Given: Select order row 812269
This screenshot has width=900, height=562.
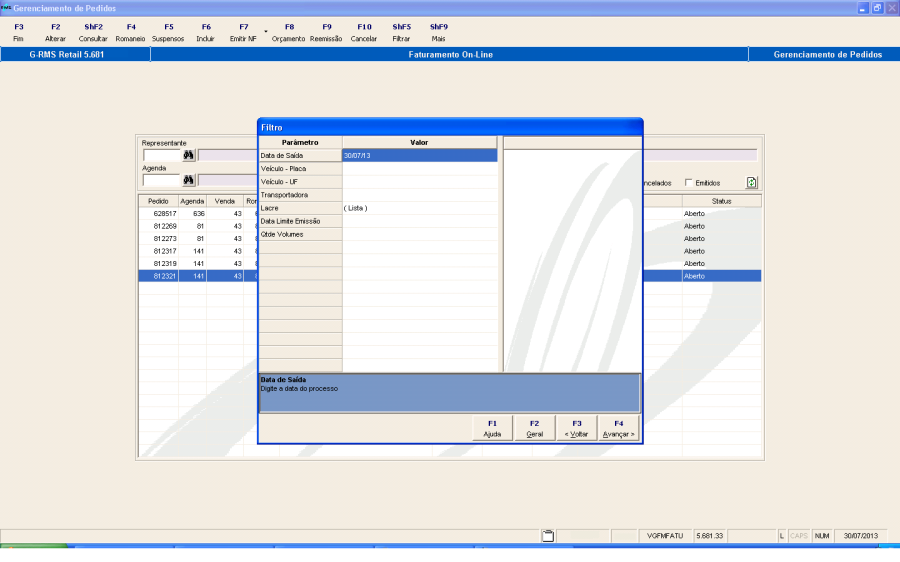Looking at the screenshot, I should (x=198, y=226).
